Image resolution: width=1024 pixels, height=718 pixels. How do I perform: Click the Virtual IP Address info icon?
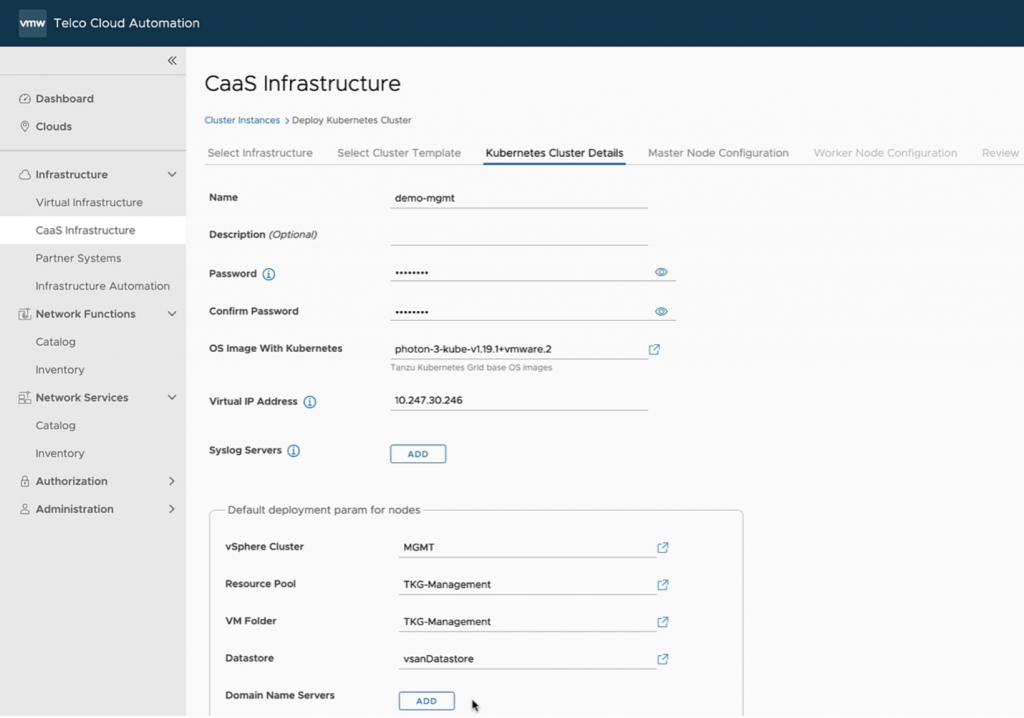(309, 402)
